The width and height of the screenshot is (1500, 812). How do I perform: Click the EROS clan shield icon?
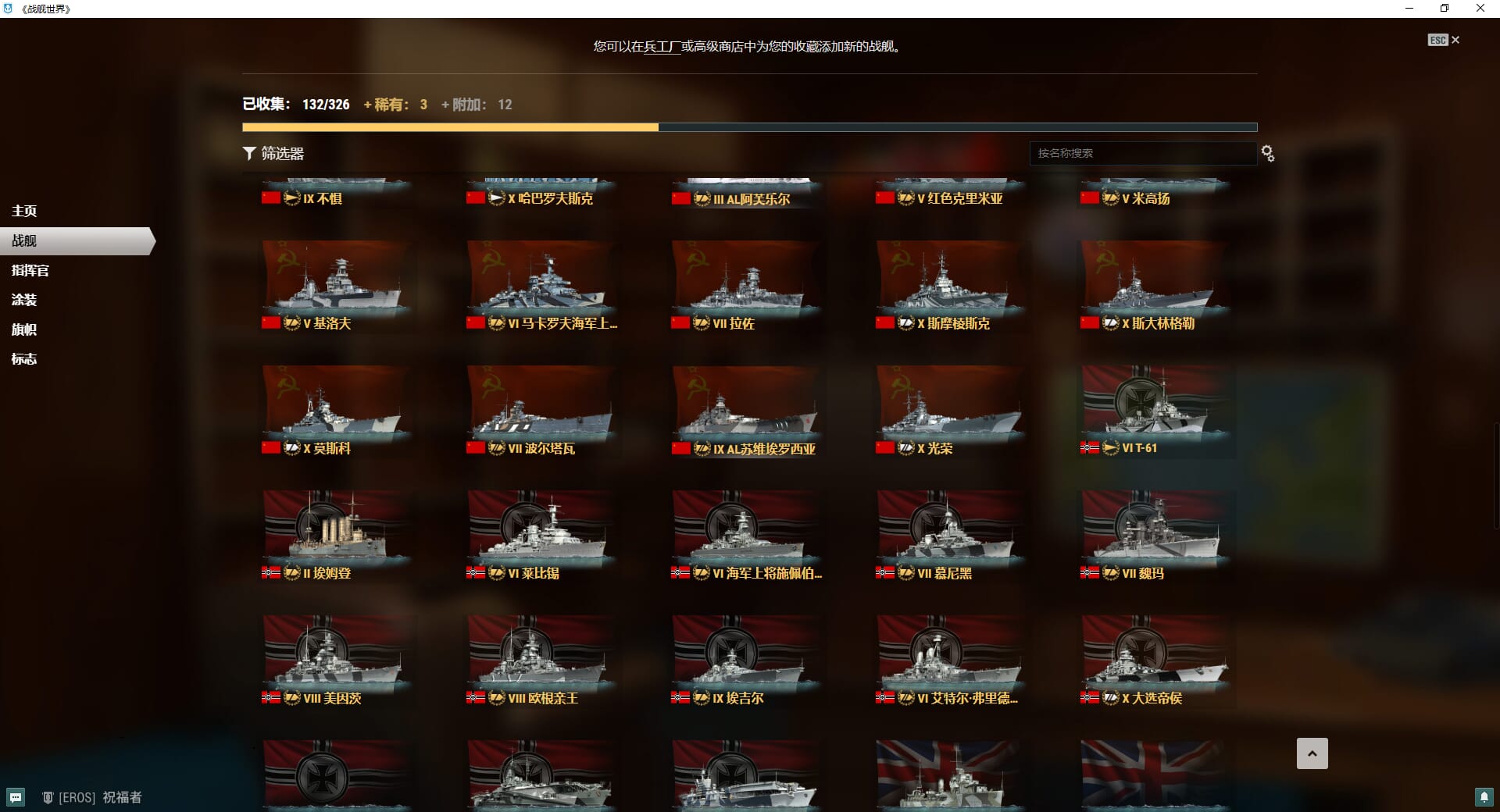(48, 797)
